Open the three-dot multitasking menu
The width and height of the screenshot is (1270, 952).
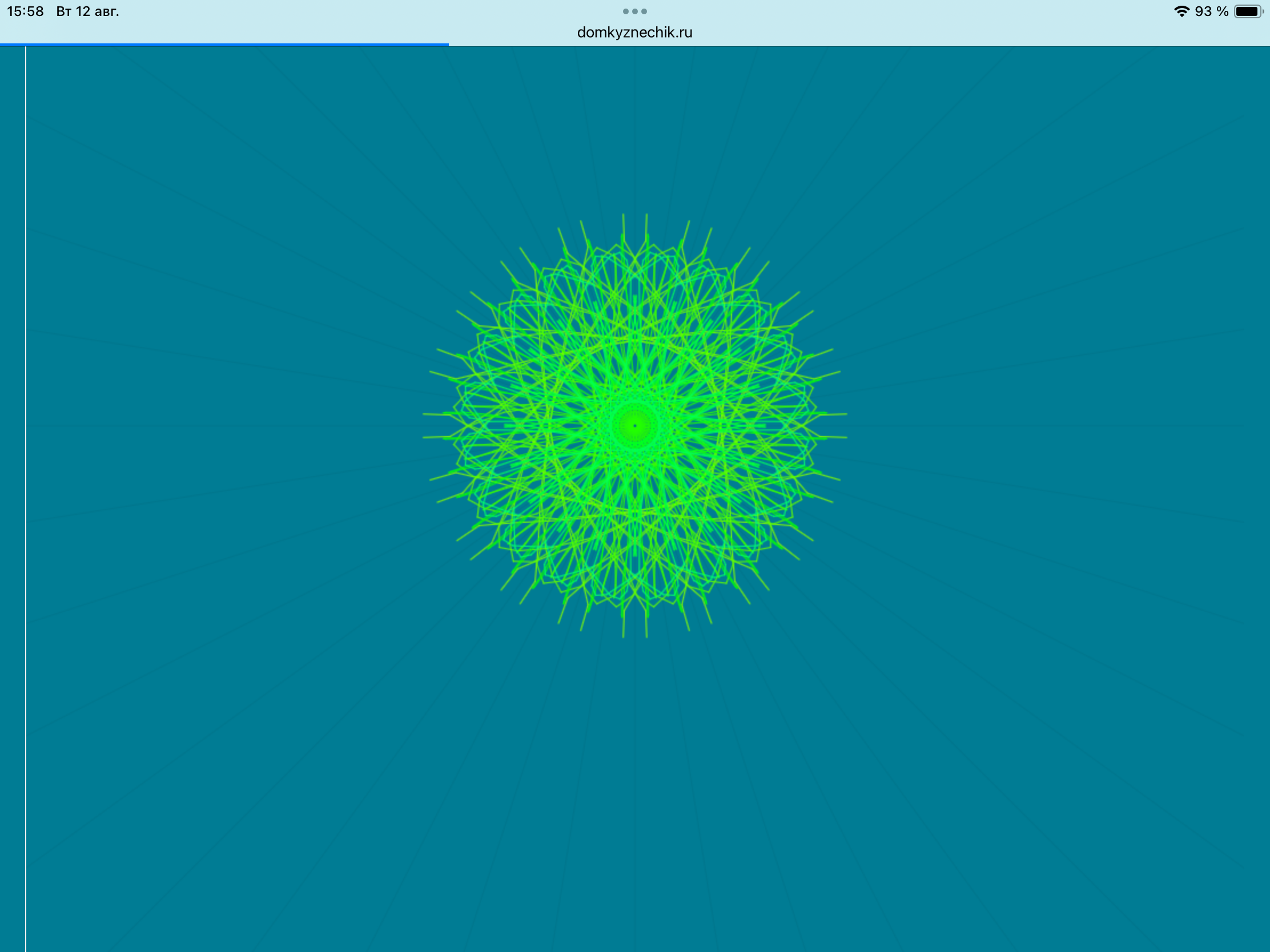tap(634, 11)
